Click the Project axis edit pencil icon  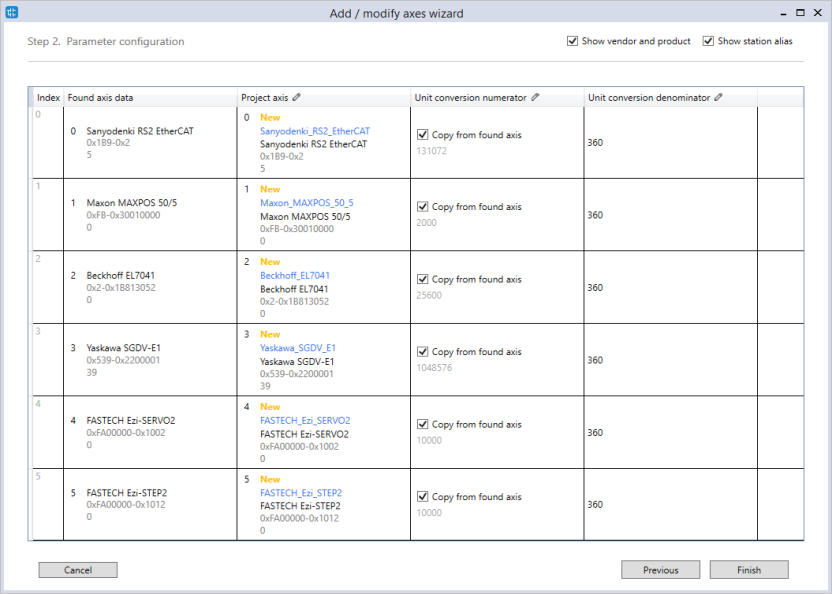click(297, 97)
